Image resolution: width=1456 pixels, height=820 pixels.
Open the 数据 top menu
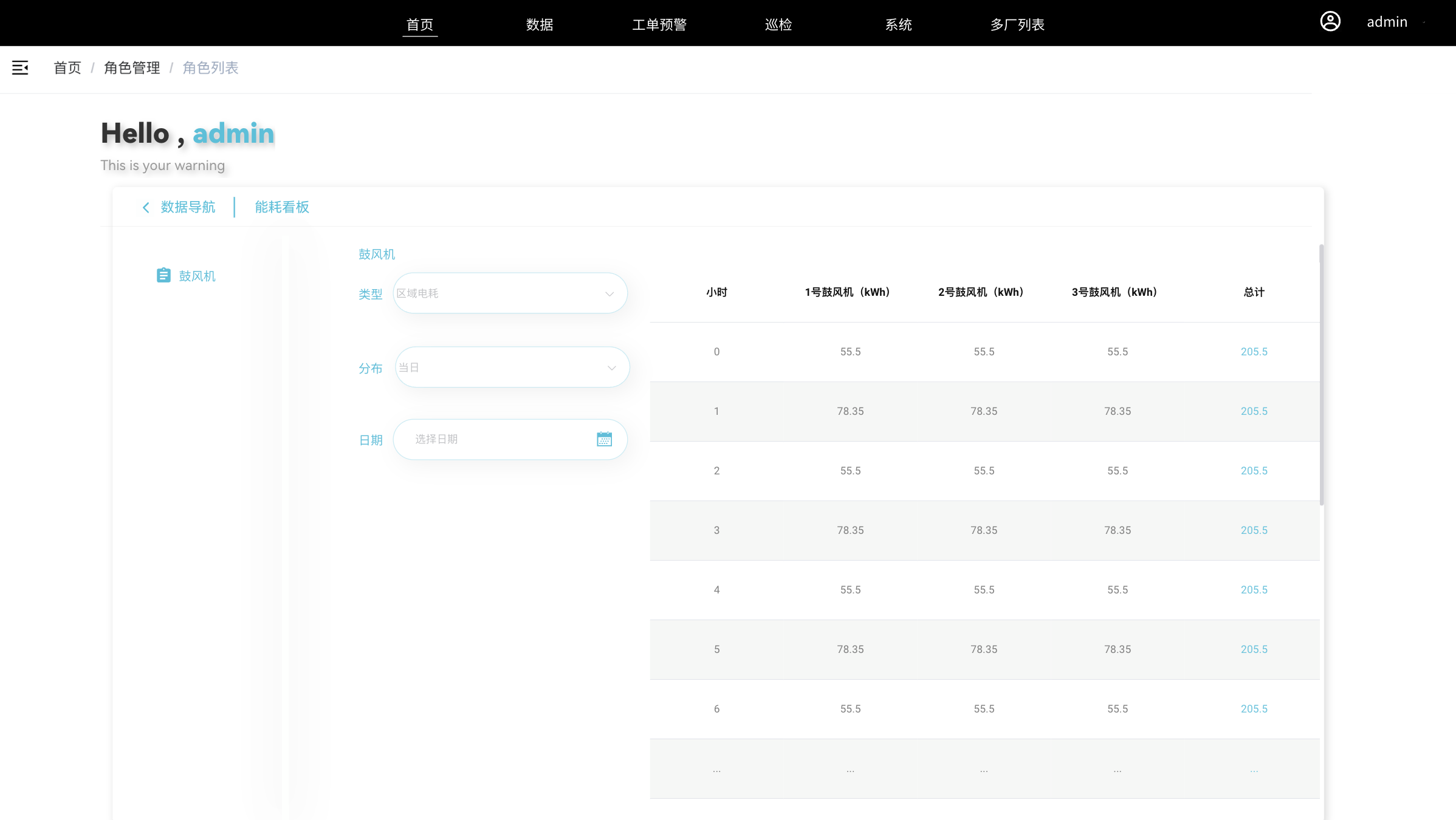[540, 25]
